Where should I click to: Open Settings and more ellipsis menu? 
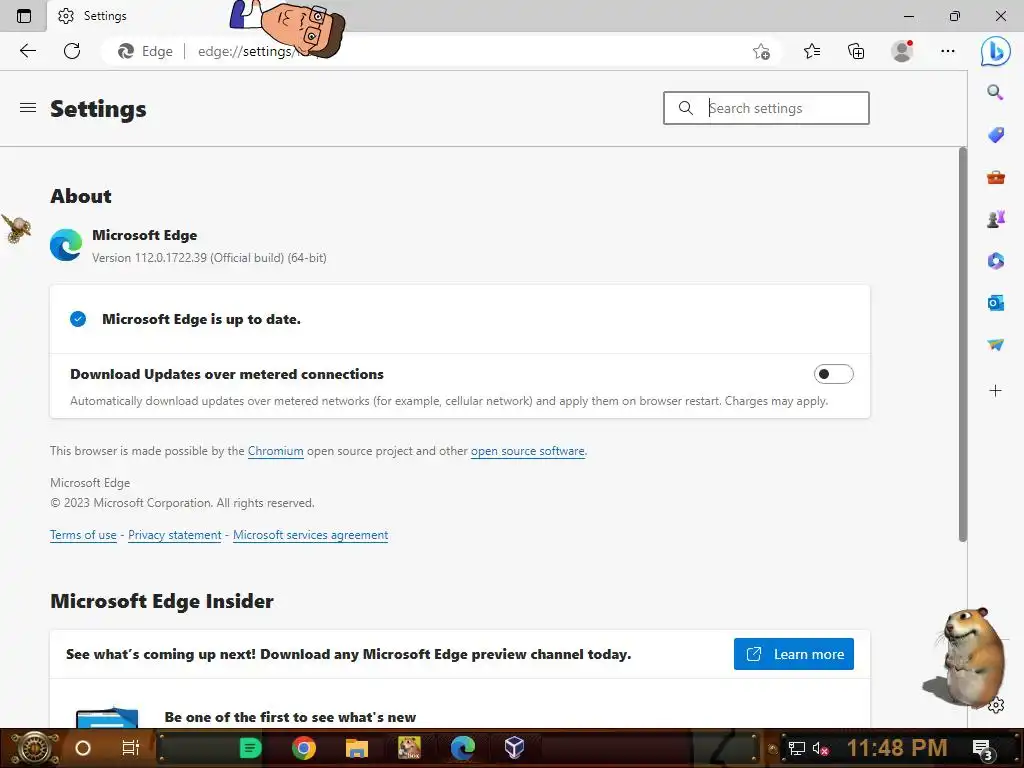point(948,51)
